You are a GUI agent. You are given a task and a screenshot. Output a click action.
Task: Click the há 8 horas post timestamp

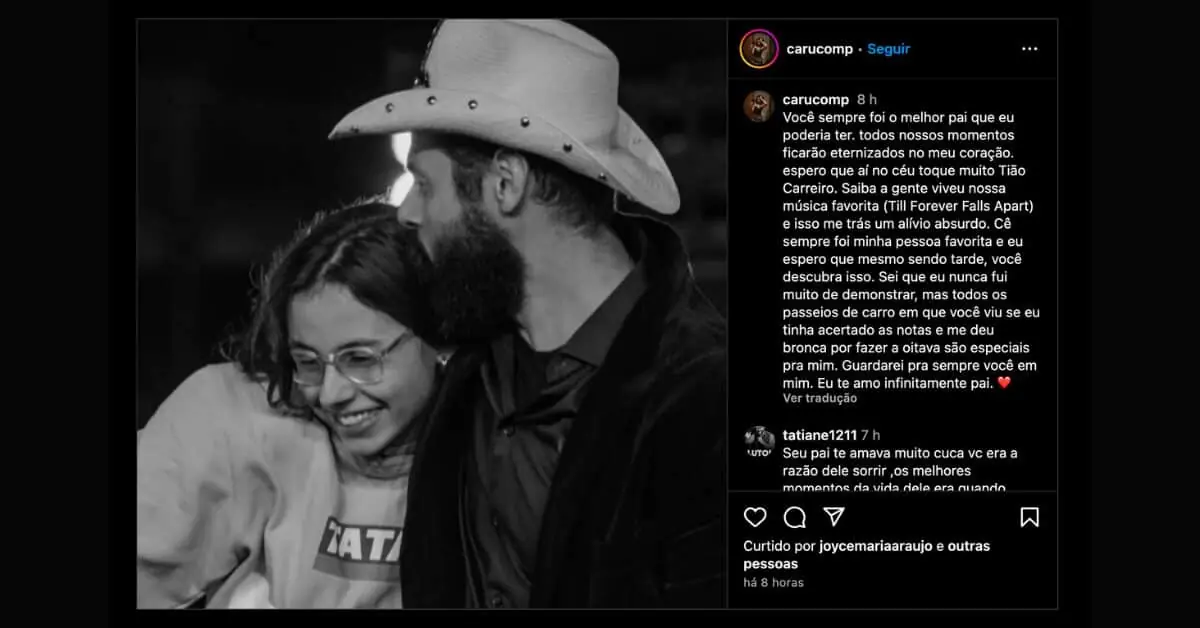pyautogui.click(x=773, y=582)
